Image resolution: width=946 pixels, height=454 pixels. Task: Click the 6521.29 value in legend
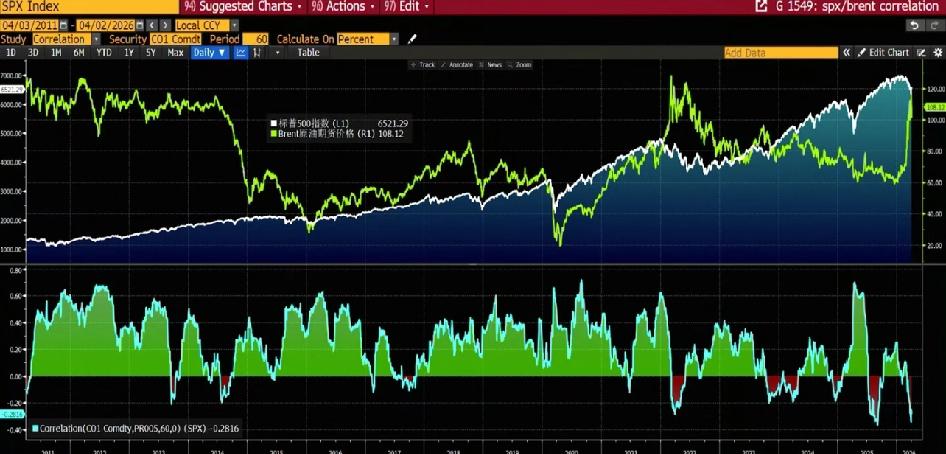point(394,123)
